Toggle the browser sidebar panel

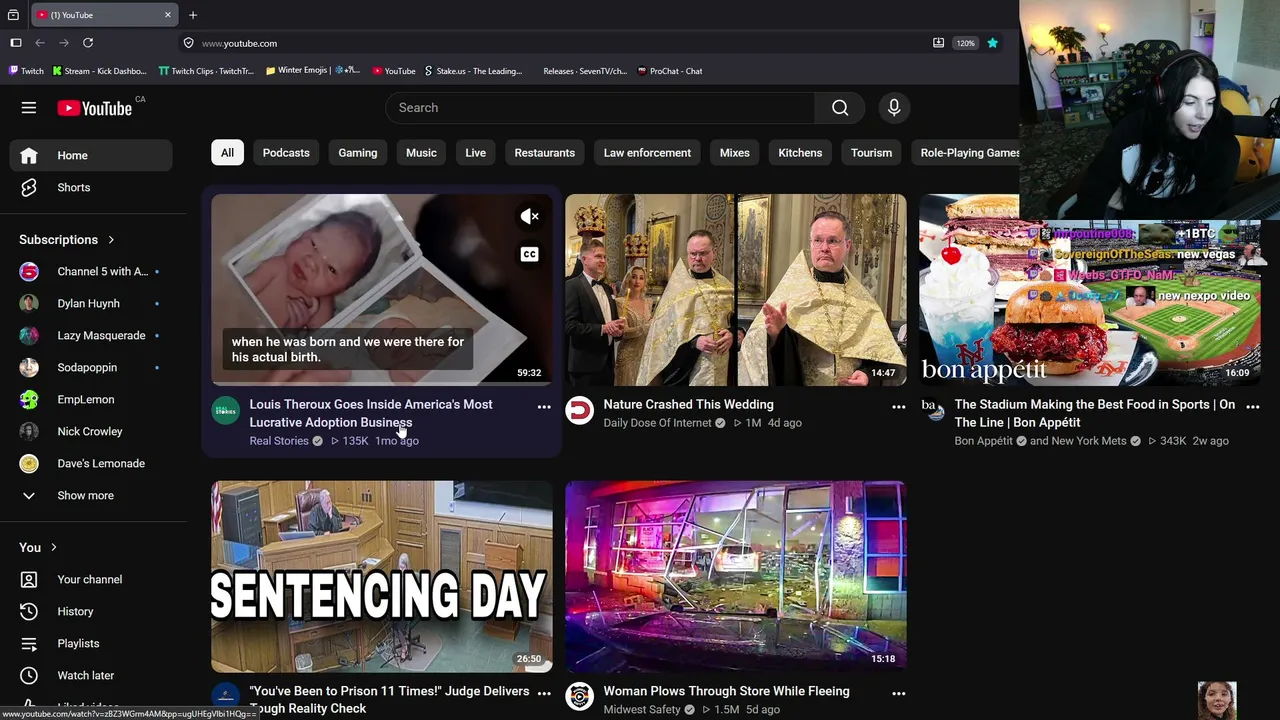16,43
